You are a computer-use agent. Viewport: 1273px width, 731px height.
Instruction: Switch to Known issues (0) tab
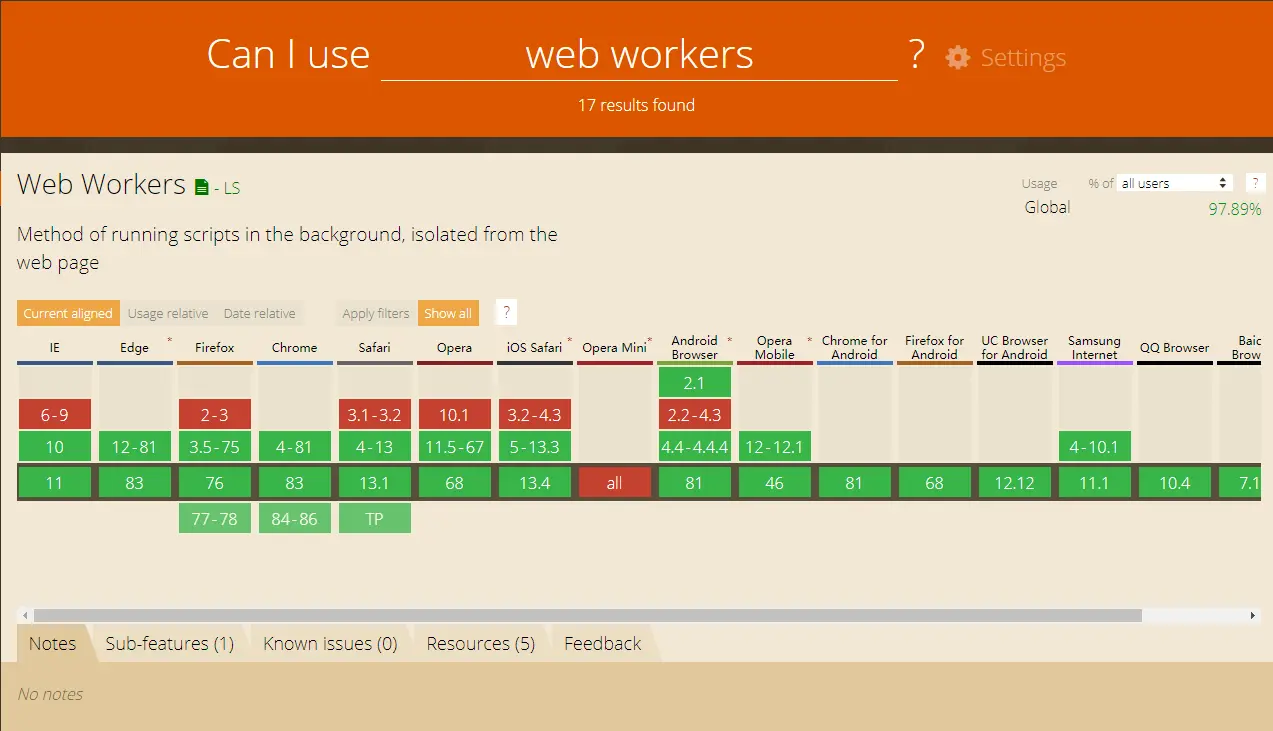point(330,643)
